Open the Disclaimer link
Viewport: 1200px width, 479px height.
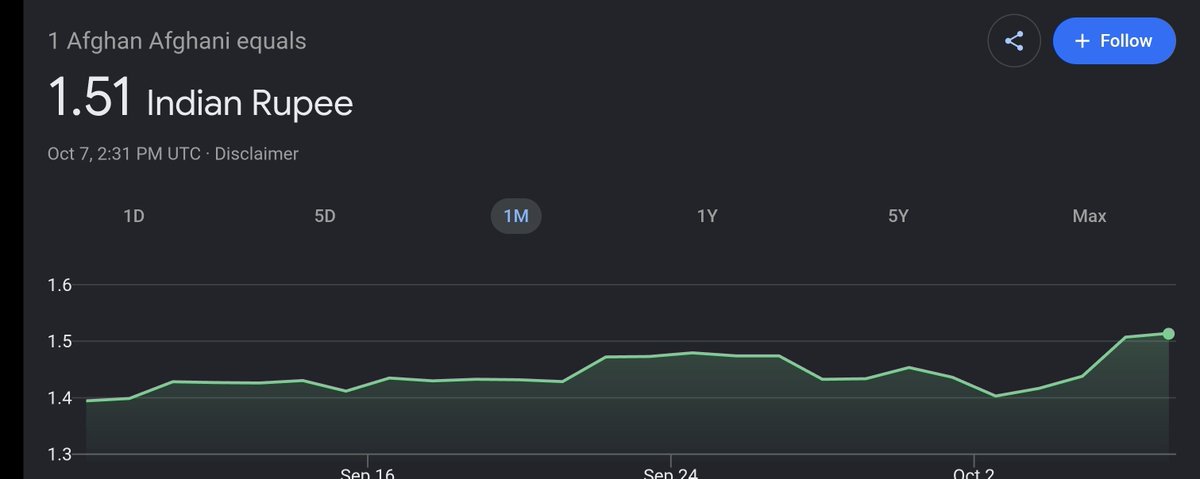point(256,154)
